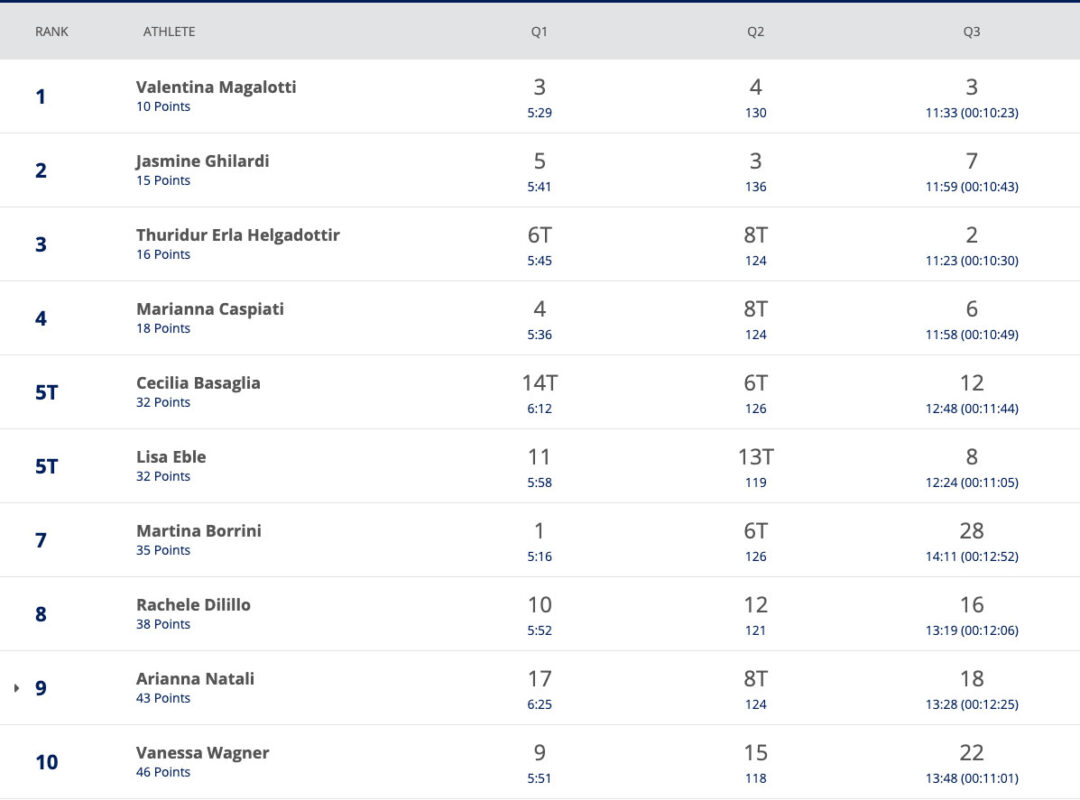This screenshot has height=800, width=1080.
Task: Open Cecilia Basaglia's profile link
Action: (x=198, y=383)
